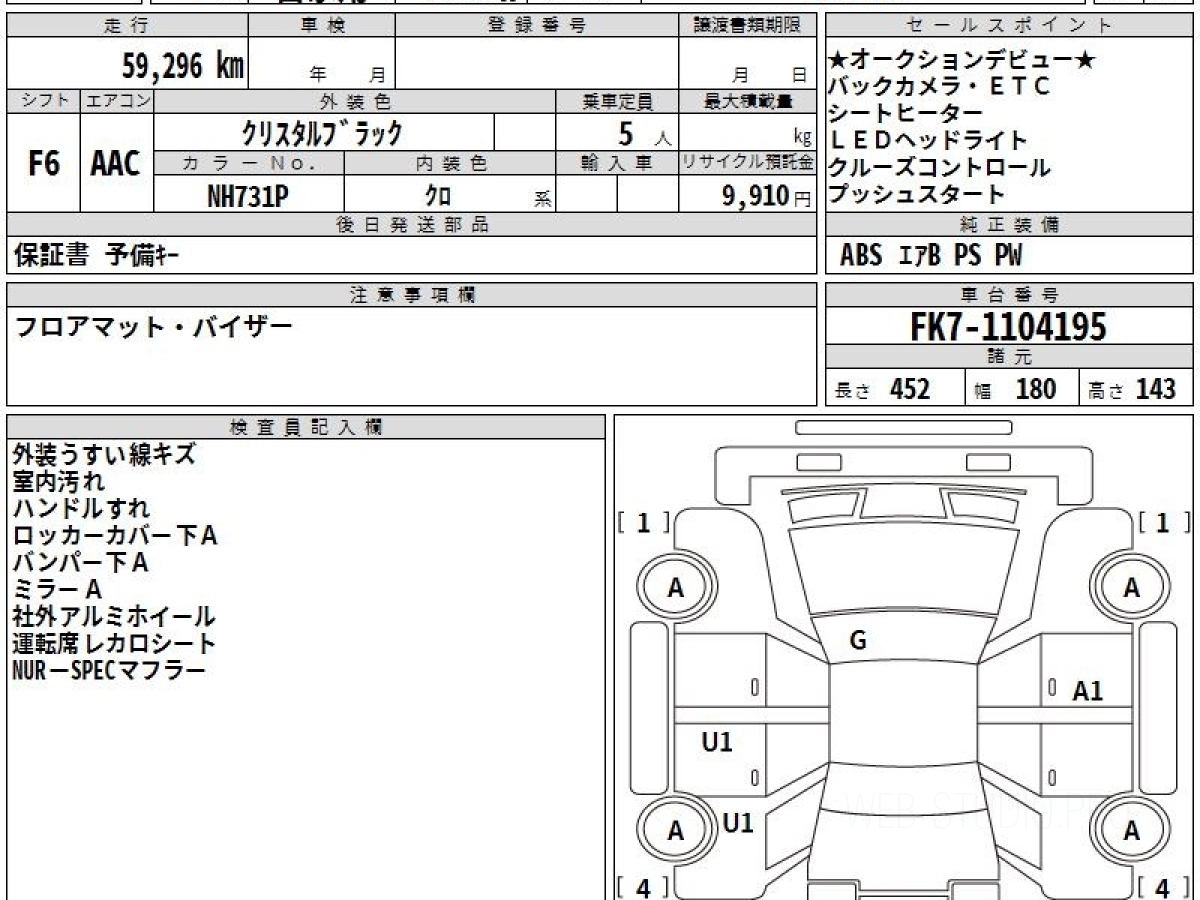Select the セールスポイント heading

pyautogui.click(x=1010, y=26)
